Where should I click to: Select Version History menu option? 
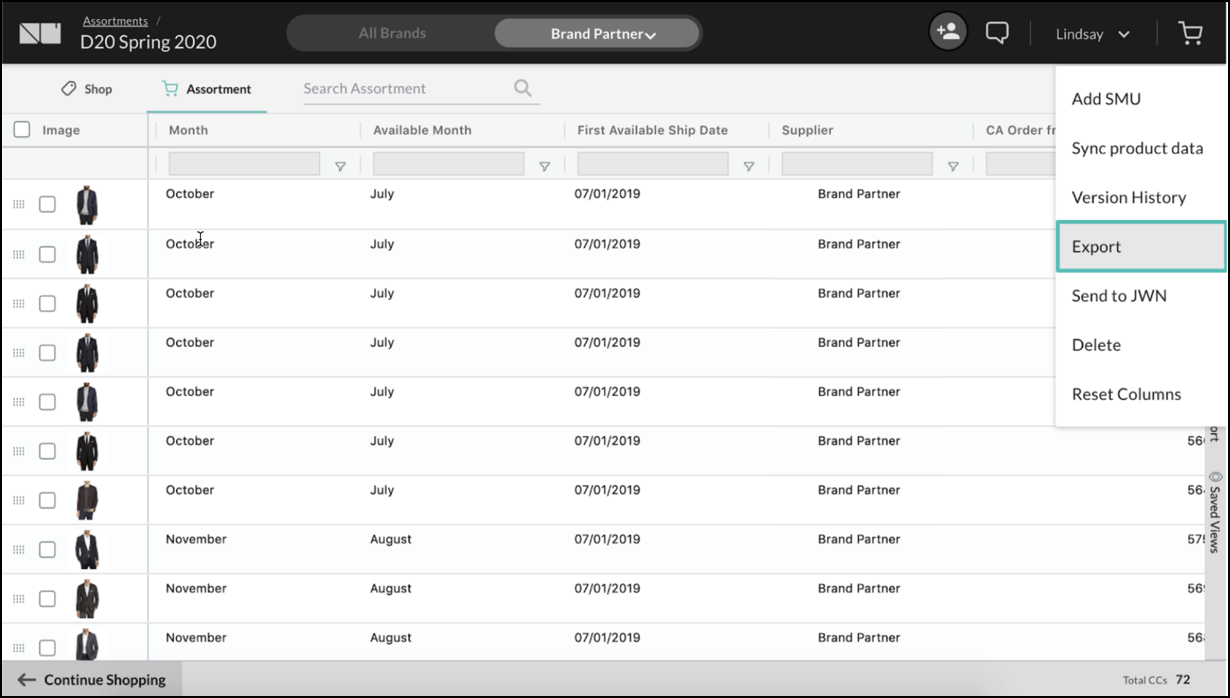[1128, 198]
